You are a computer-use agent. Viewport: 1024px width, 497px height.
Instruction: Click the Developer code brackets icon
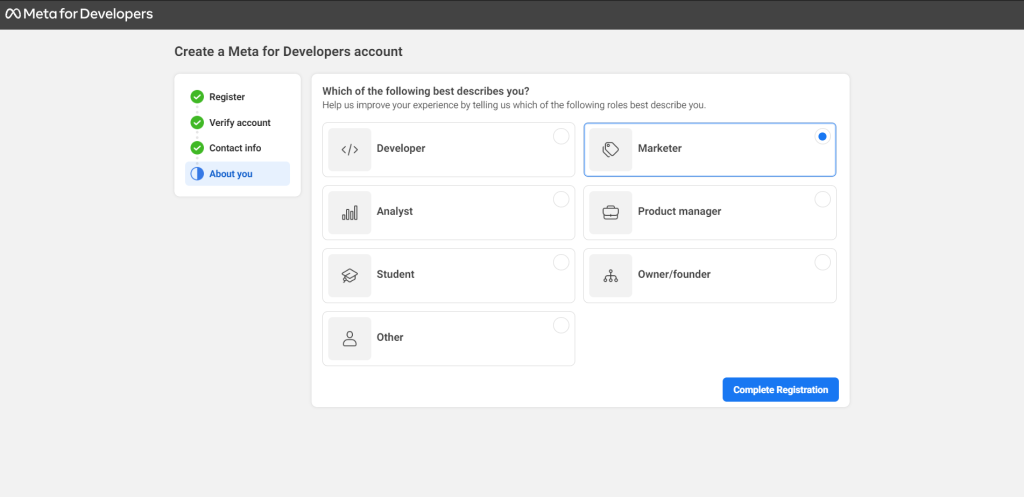[349, 149]
